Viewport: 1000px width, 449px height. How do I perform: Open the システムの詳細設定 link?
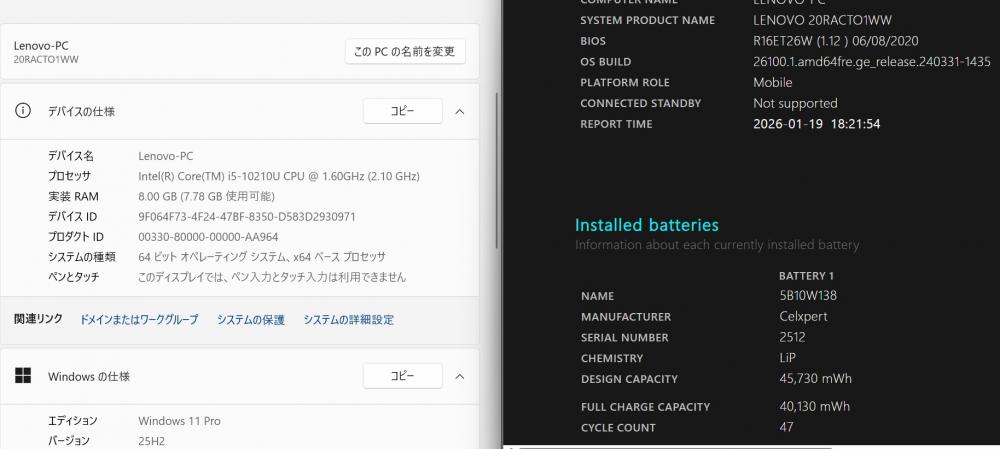pyautogui.click(x=348, y=320)
